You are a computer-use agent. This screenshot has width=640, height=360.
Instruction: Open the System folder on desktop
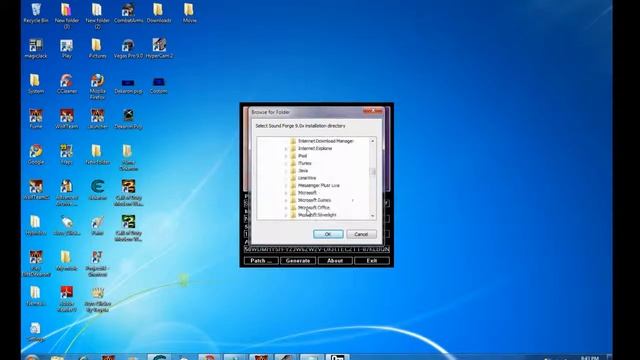[36, 84]
